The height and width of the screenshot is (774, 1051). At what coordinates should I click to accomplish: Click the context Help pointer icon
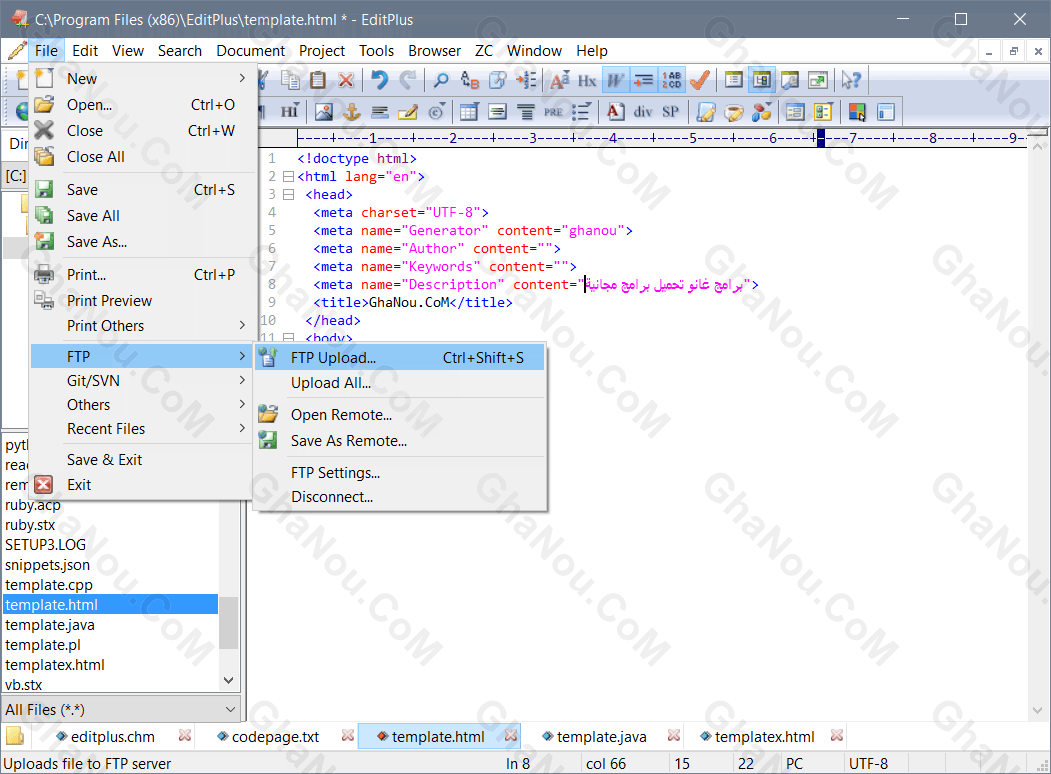point(851,80)
